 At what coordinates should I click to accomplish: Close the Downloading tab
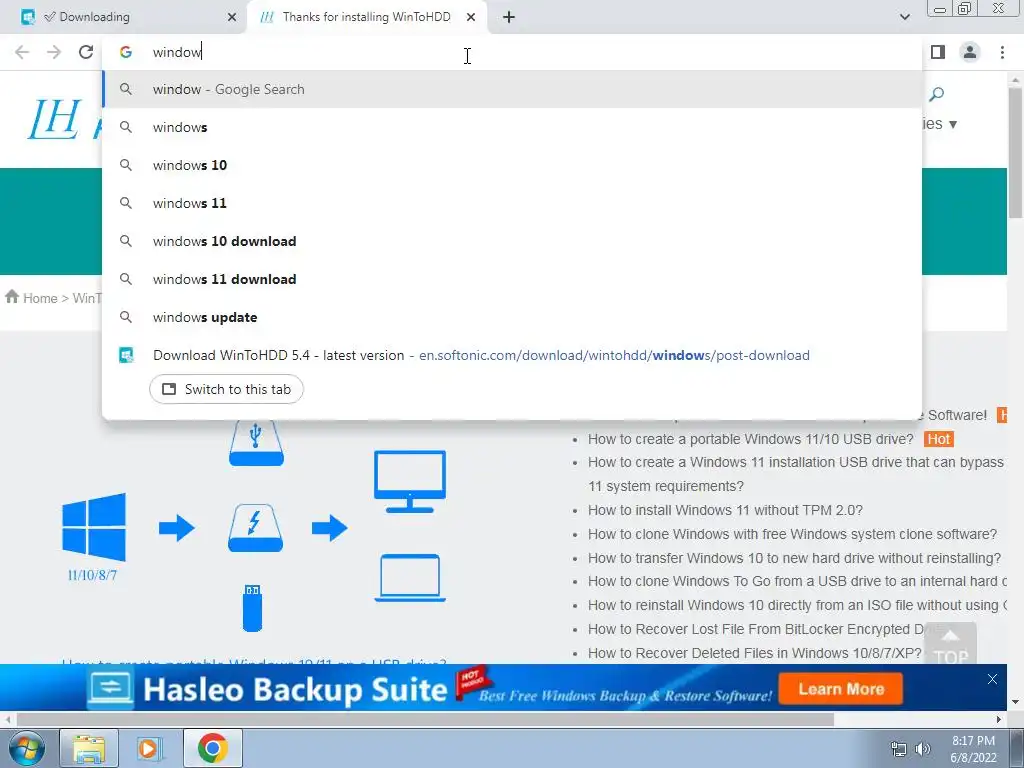click(232, 18)
